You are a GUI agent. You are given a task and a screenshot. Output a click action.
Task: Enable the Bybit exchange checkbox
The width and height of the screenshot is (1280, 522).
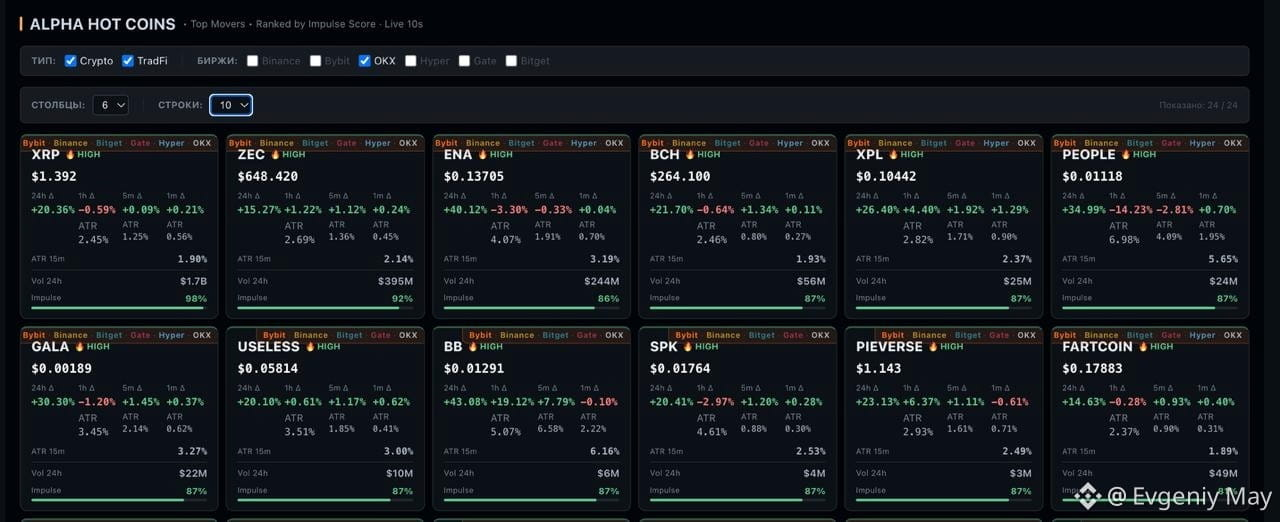click(316, 61)
